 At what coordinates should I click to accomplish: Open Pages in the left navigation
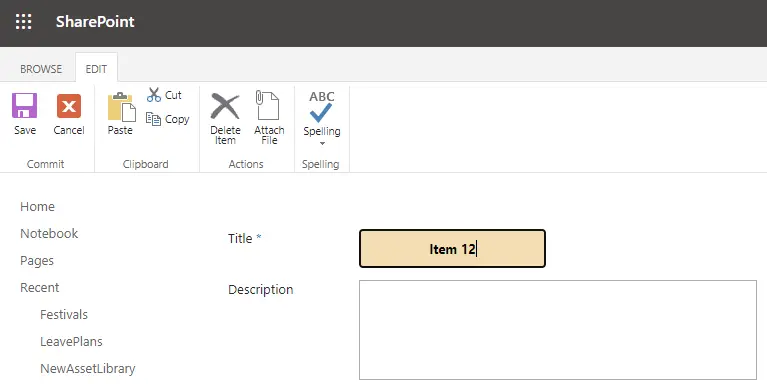click(37, 261)
